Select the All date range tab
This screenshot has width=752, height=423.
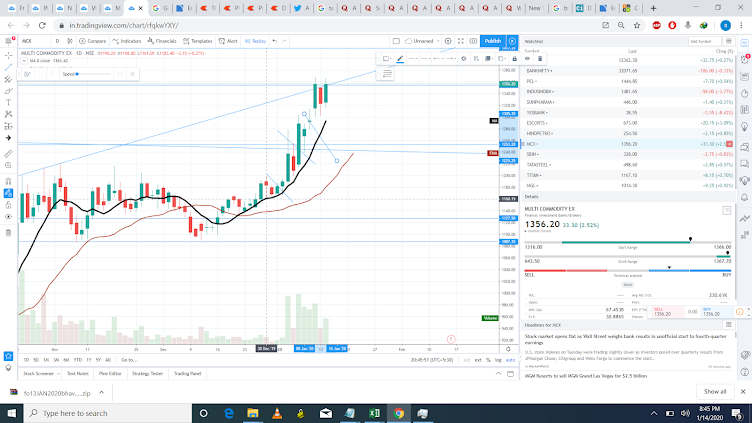[108, 360]
